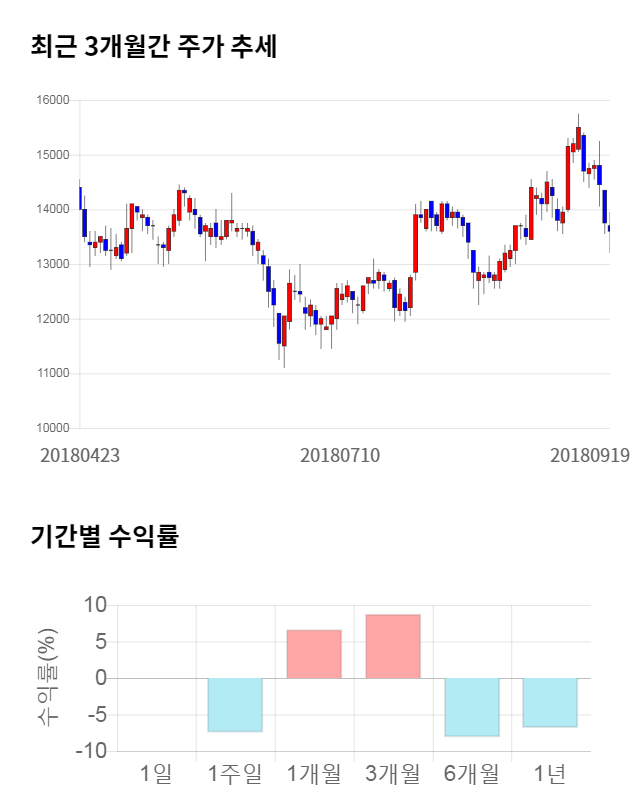Click the -10 value on return axis
This screenshot has width=640, height=810.
coord(94,751)
